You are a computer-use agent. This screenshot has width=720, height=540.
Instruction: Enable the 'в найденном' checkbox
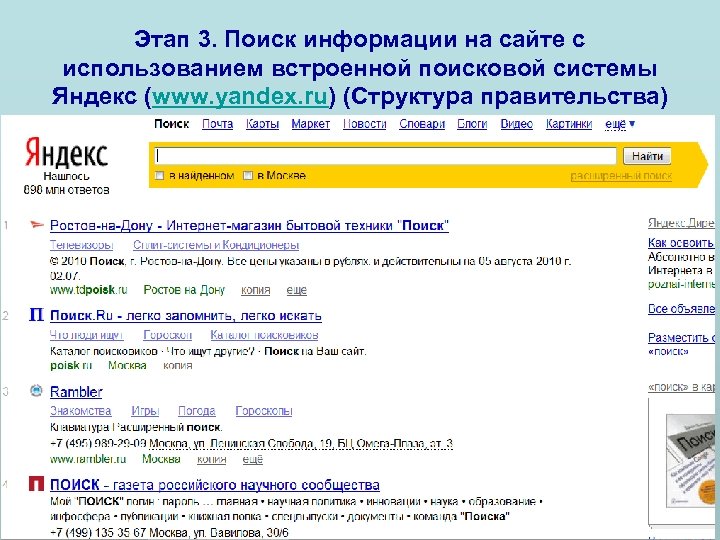[x=160, y=175]
